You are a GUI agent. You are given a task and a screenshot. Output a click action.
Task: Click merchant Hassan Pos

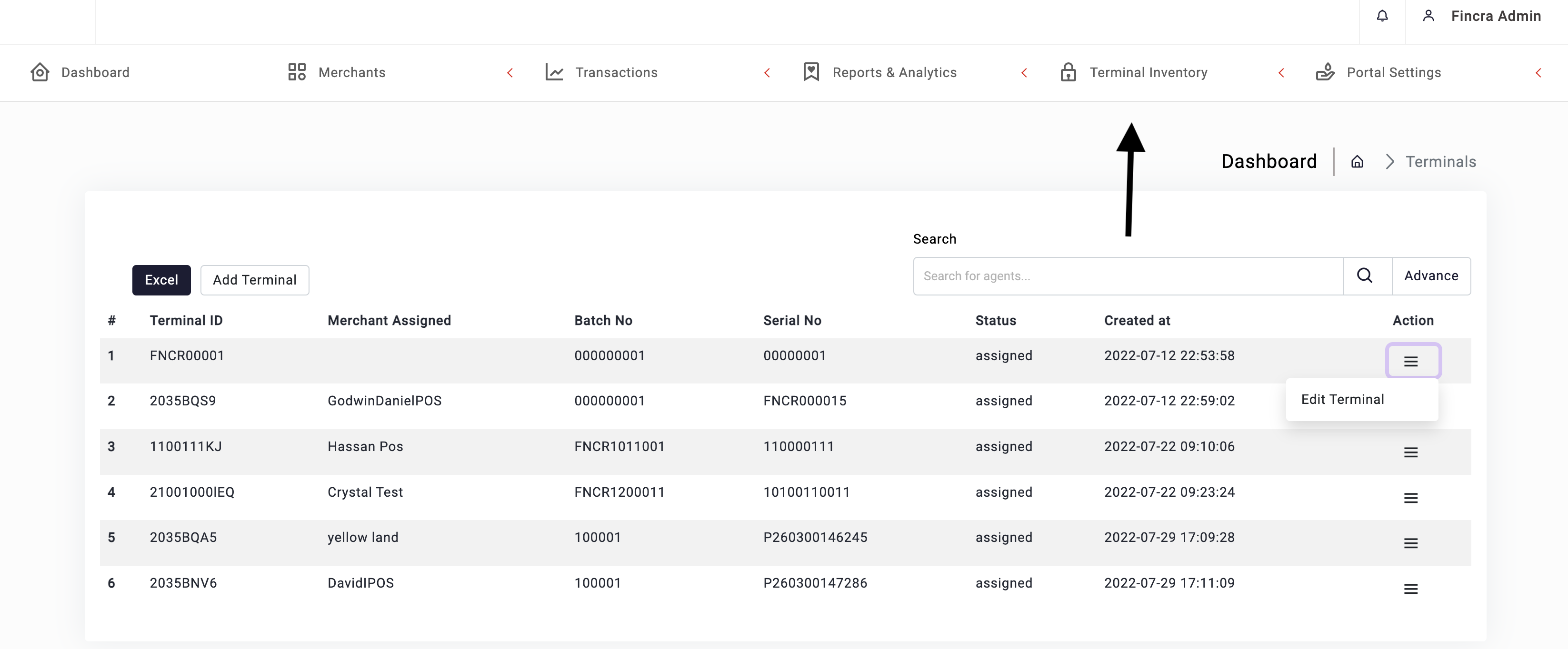click(365, 446)
